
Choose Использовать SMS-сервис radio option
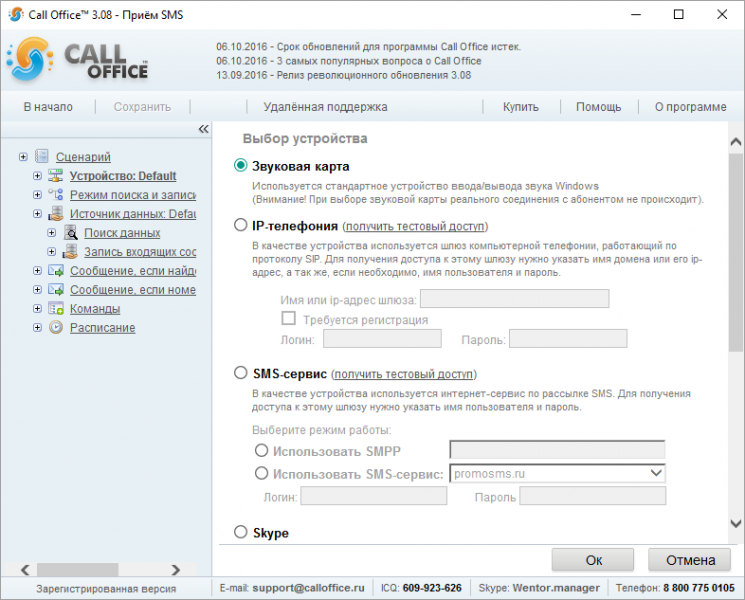point(261,473)
